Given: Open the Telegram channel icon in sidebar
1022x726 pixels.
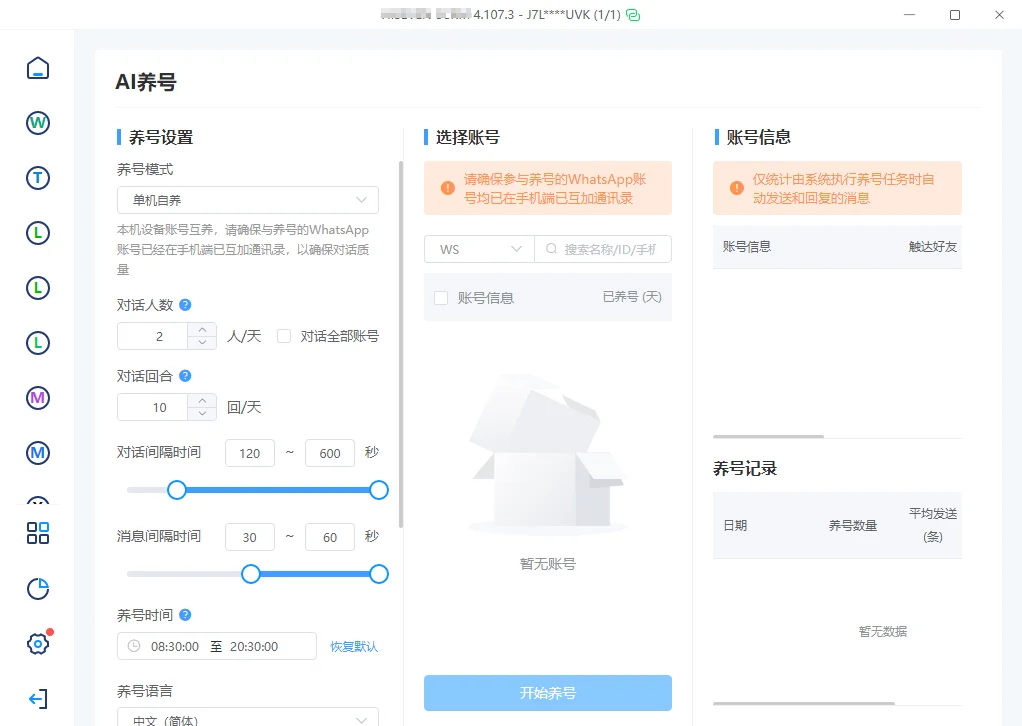Looking at the screenshot, I should coord(37,177).
